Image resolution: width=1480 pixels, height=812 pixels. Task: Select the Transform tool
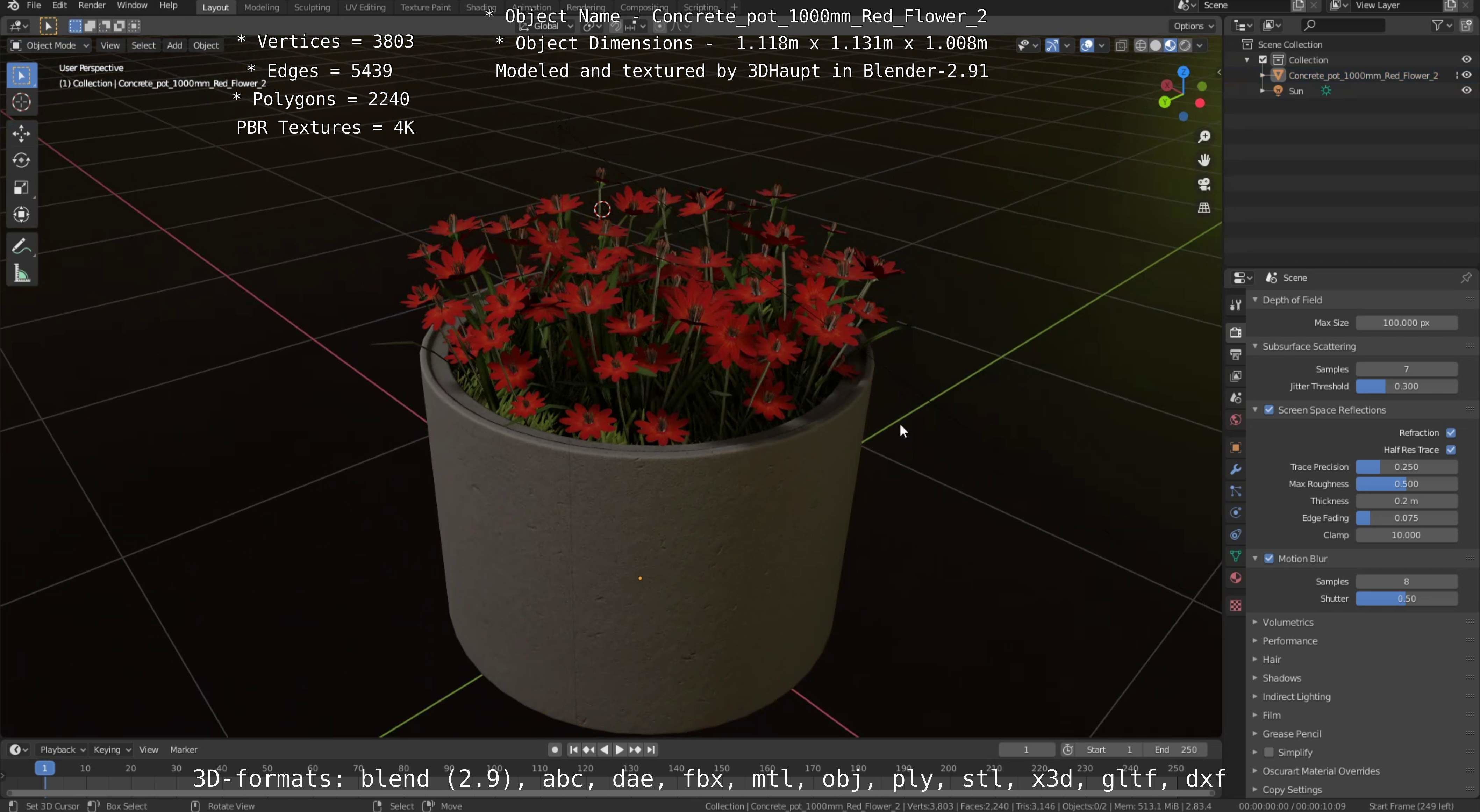[22, 214]
